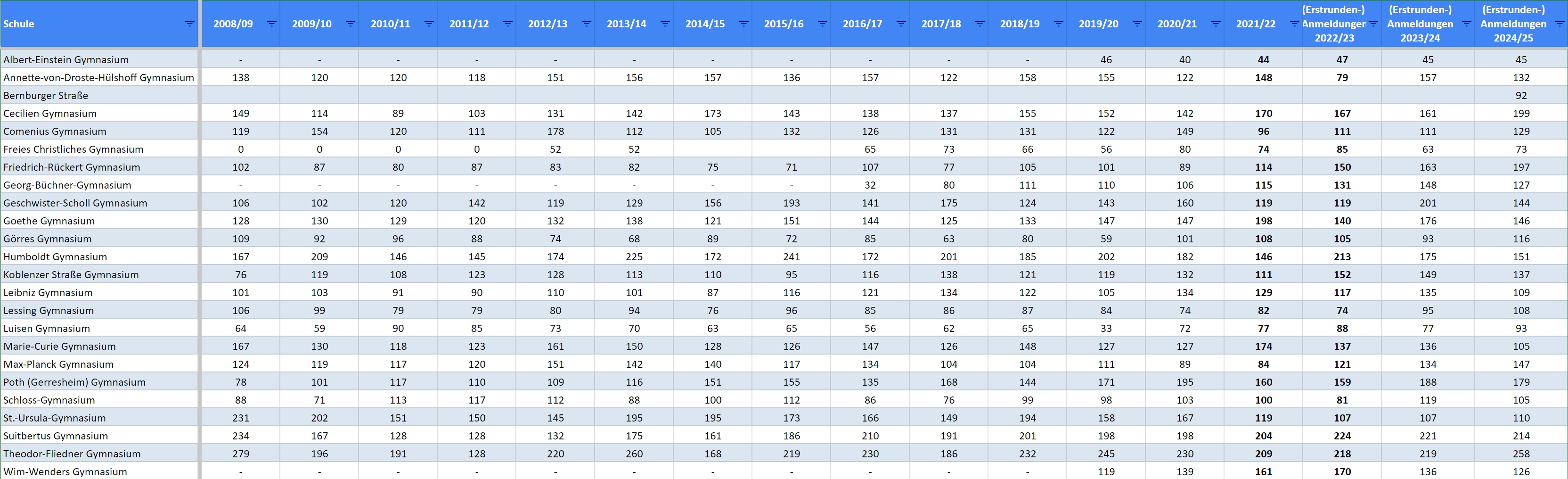
Task: Select Albert-Einstein Gymnasium school name
Action: [x=66, y=60]
